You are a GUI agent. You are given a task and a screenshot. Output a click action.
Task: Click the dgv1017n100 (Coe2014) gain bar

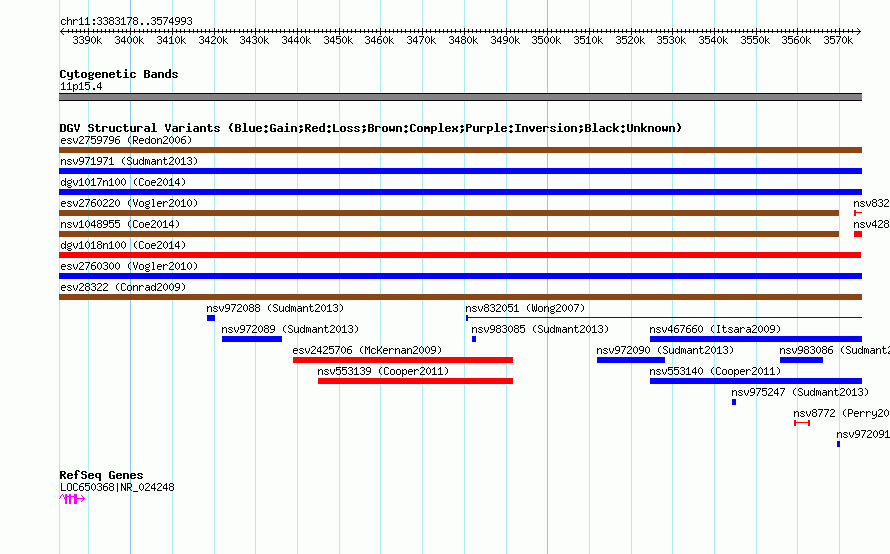(460, 192)
